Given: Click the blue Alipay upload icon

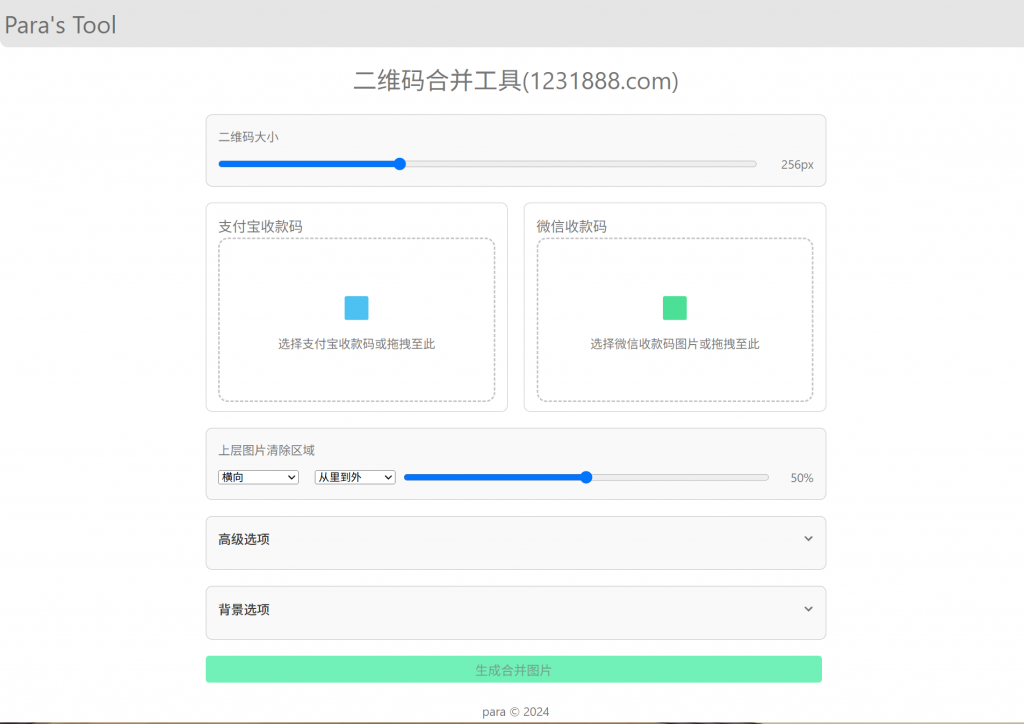Looking at the screenshot, I should pos(357,308).
